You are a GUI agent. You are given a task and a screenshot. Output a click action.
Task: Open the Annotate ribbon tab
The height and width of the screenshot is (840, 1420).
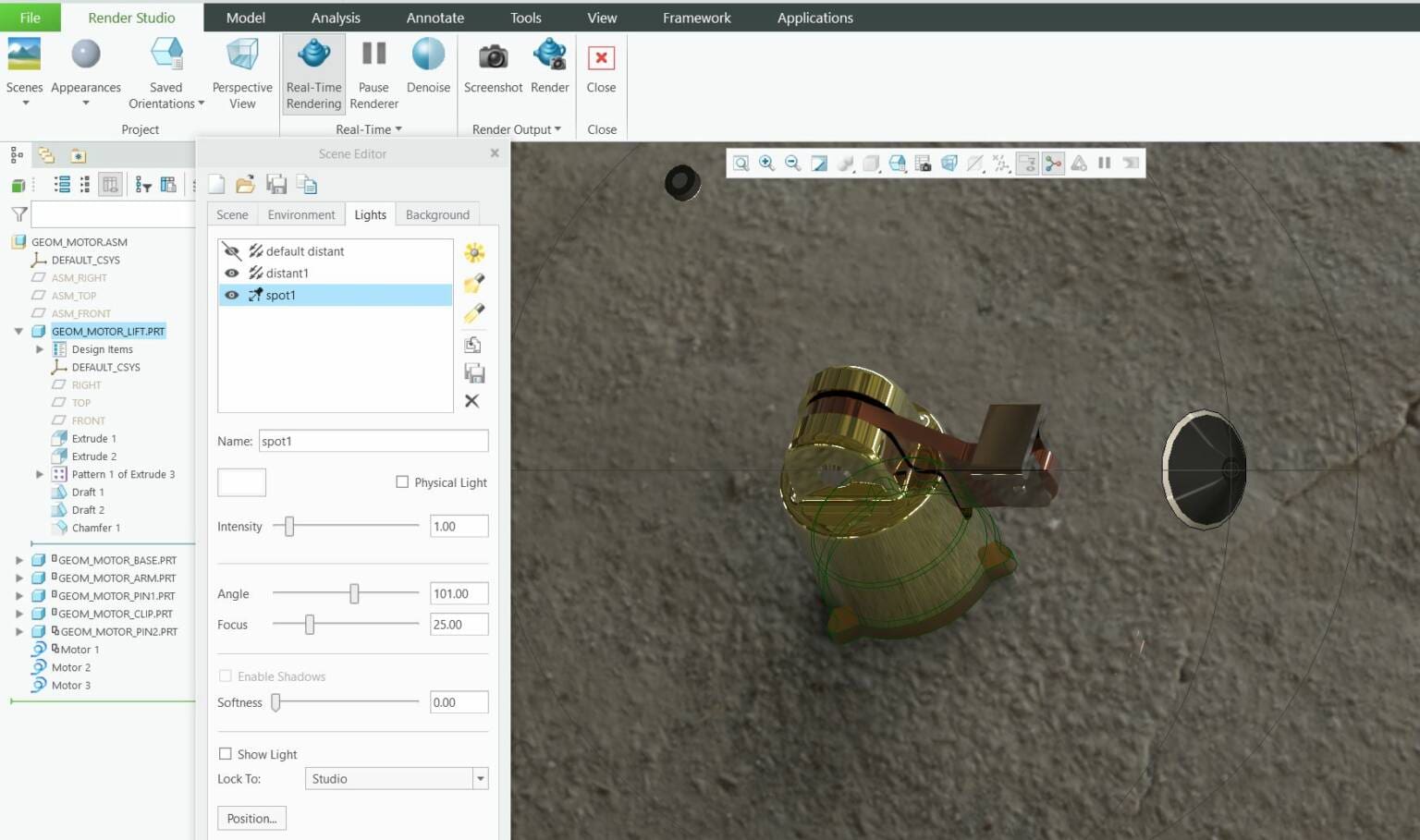pyautogui.click(x=435, y=18)
